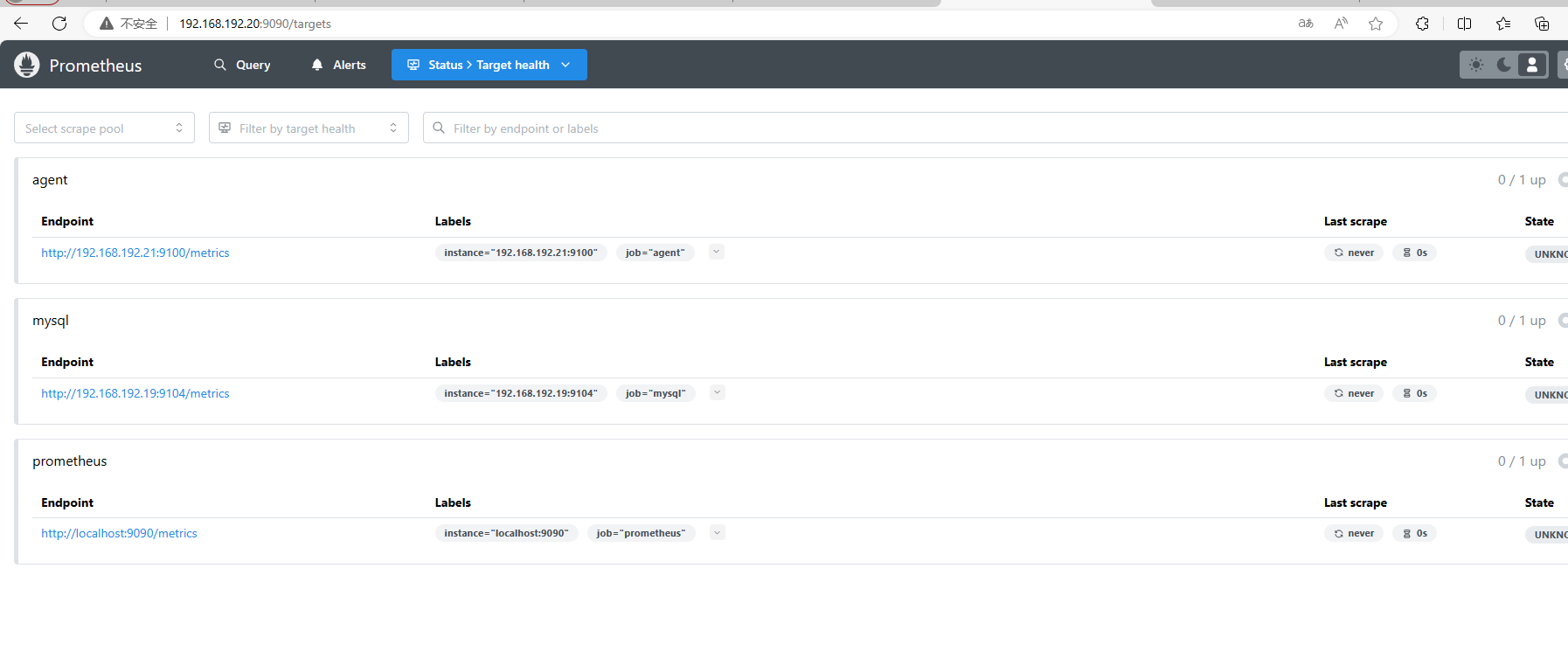Screen dimensions: 1568x665
Task: Click never last-scrape badge in agent row
Action: (x=1354, y=253)
